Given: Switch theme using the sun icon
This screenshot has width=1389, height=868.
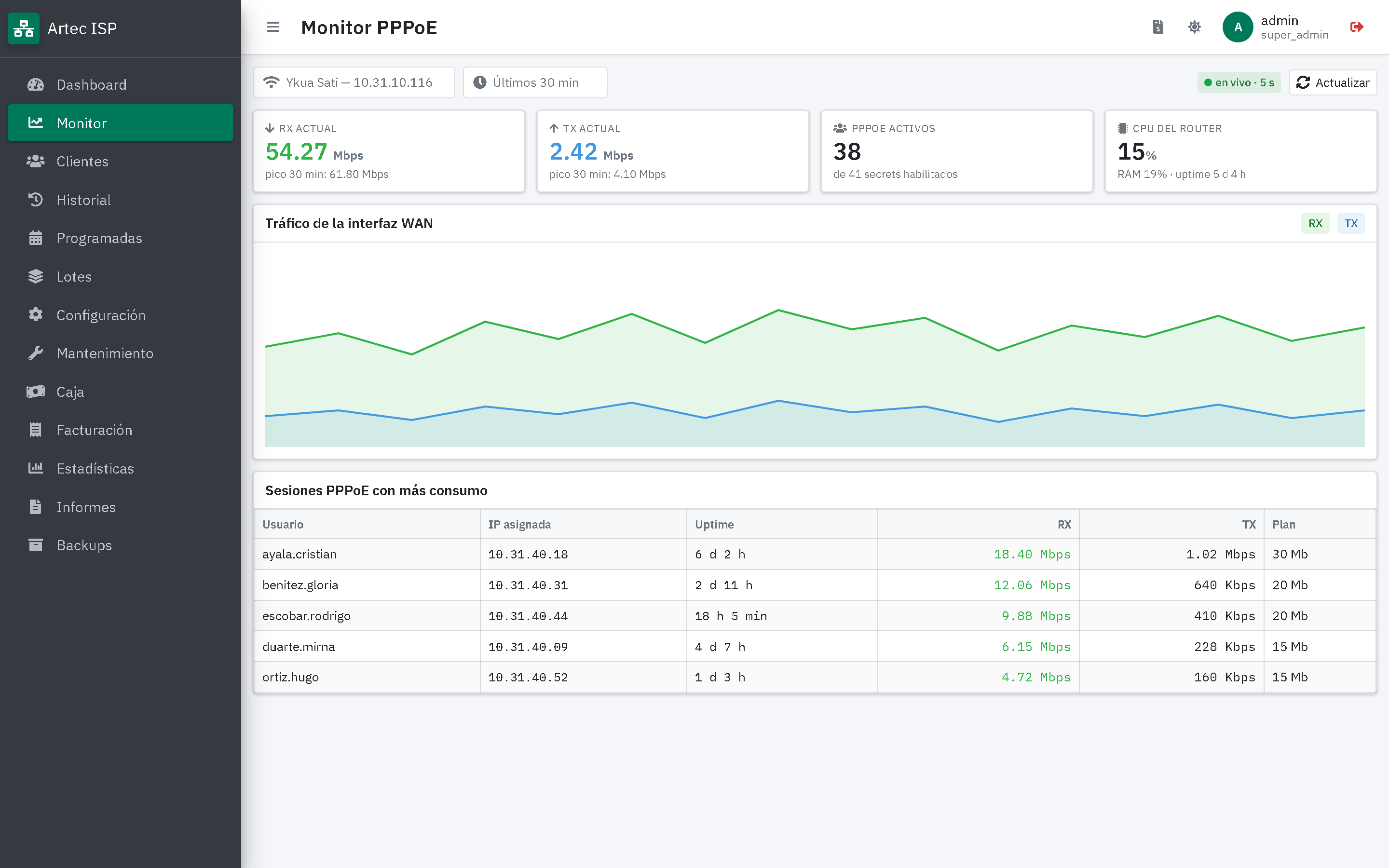Looking at the screenshot, I should (x=1195, y=27).
